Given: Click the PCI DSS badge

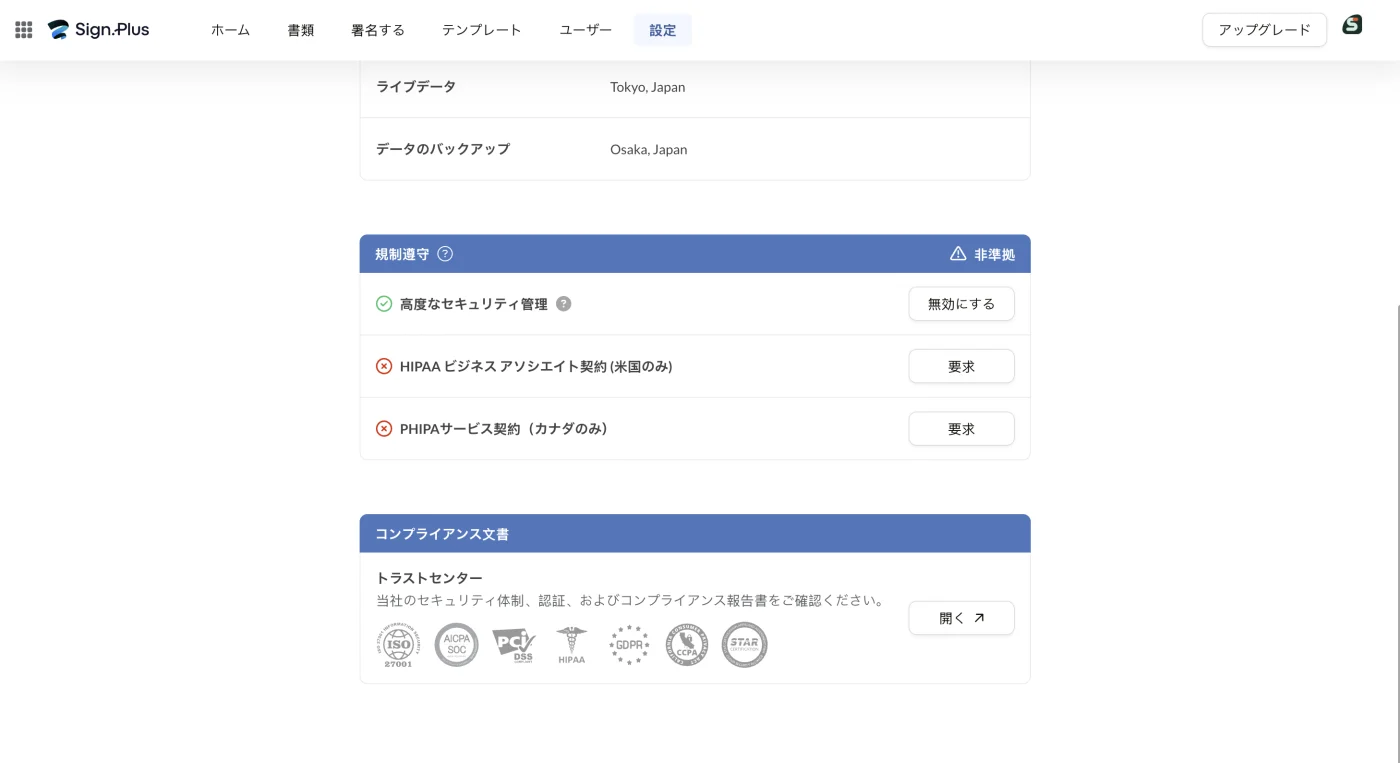Looking at the screenshot, I should [514, 645].
